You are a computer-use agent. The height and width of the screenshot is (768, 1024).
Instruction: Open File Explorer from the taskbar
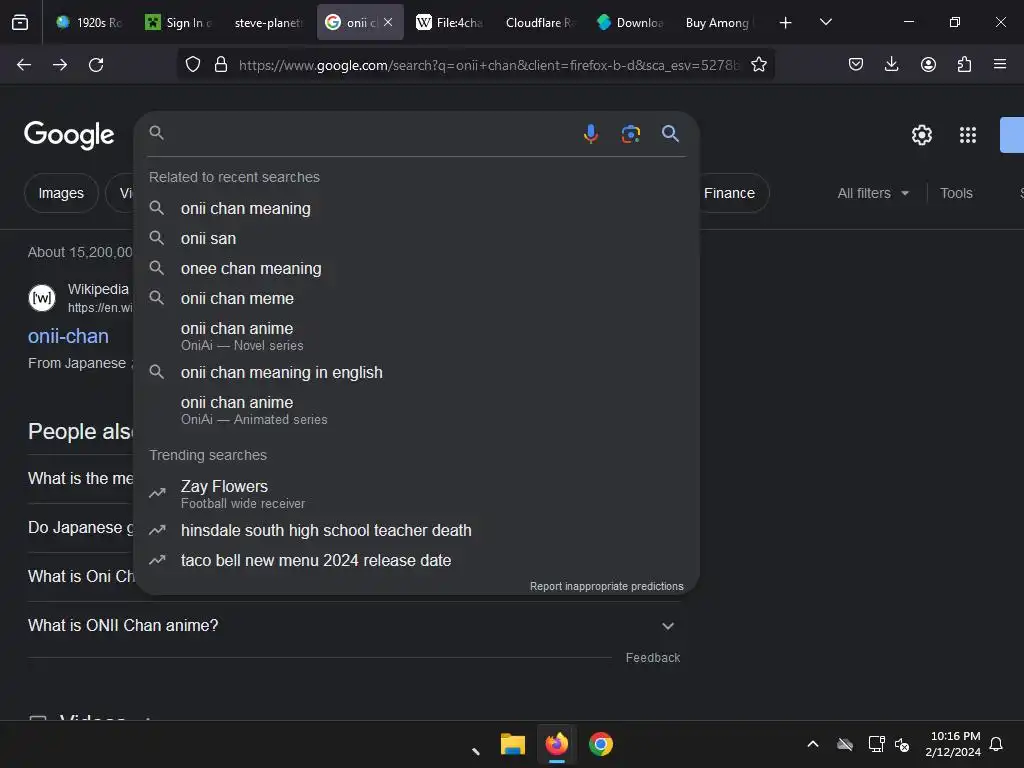(513, 744)
